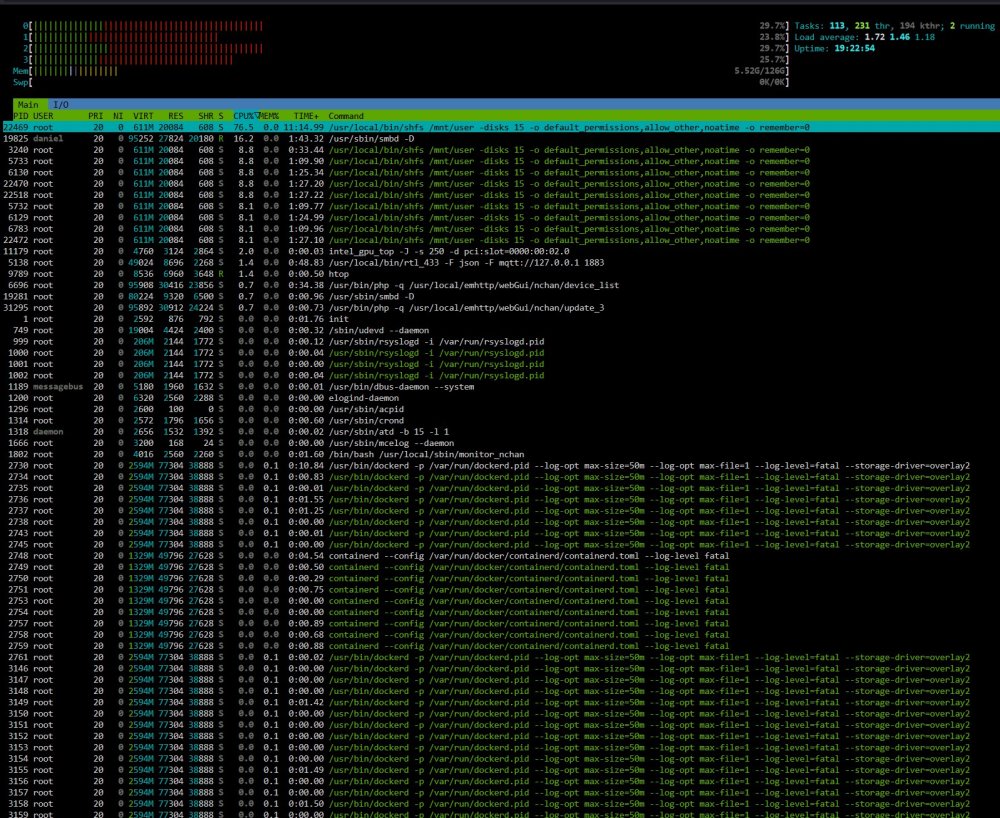Sort by the TIME+ column header
Image resolution: width=1000 pixels, height=818 pixels.
click(x=306, y=116)
